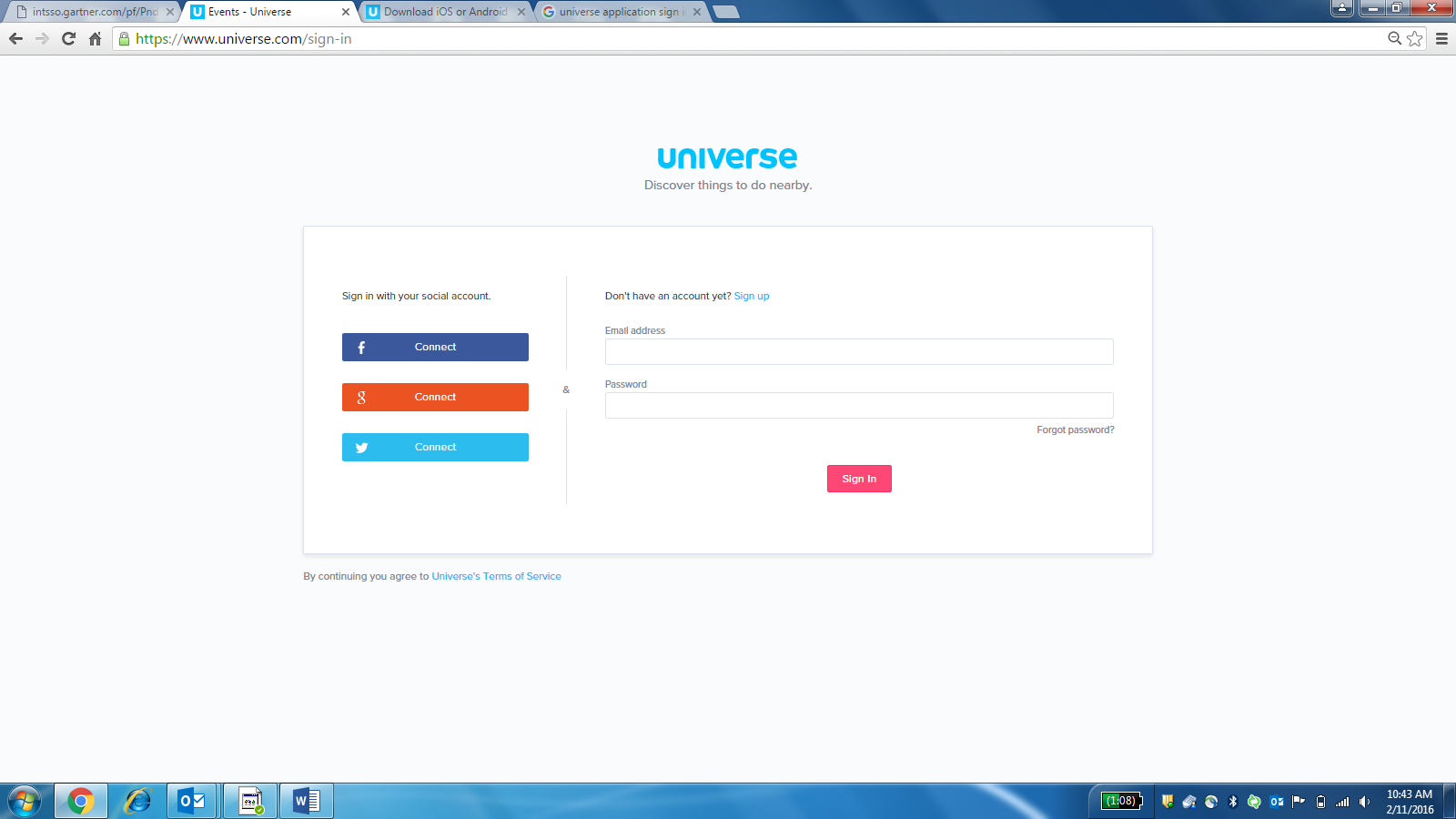Close the Download iOS or Android tab
Screen dimensions: 1456x819
pyautogui.click(x=521, y=12)
